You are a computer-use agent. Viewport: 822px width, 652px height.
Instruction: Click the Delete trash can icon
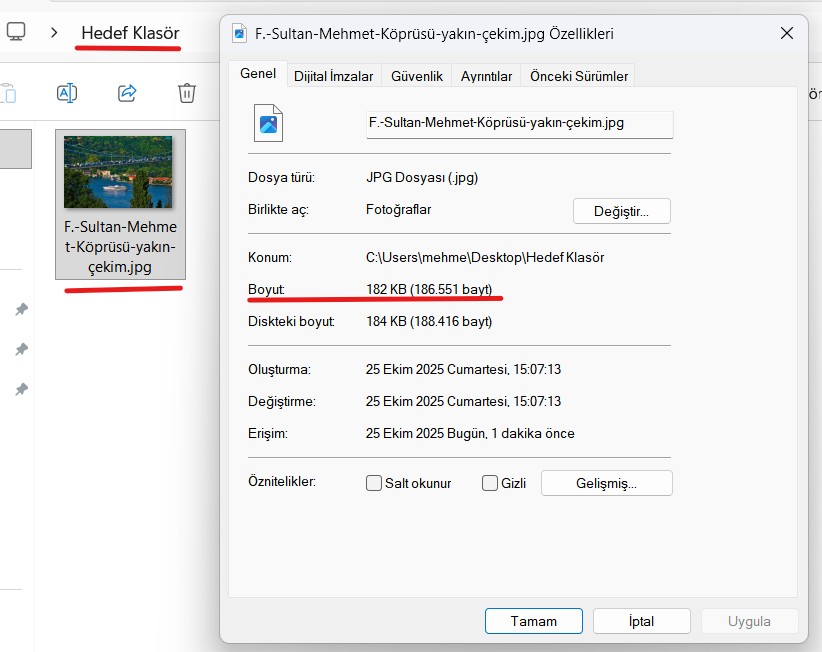[x=187, y=93]
